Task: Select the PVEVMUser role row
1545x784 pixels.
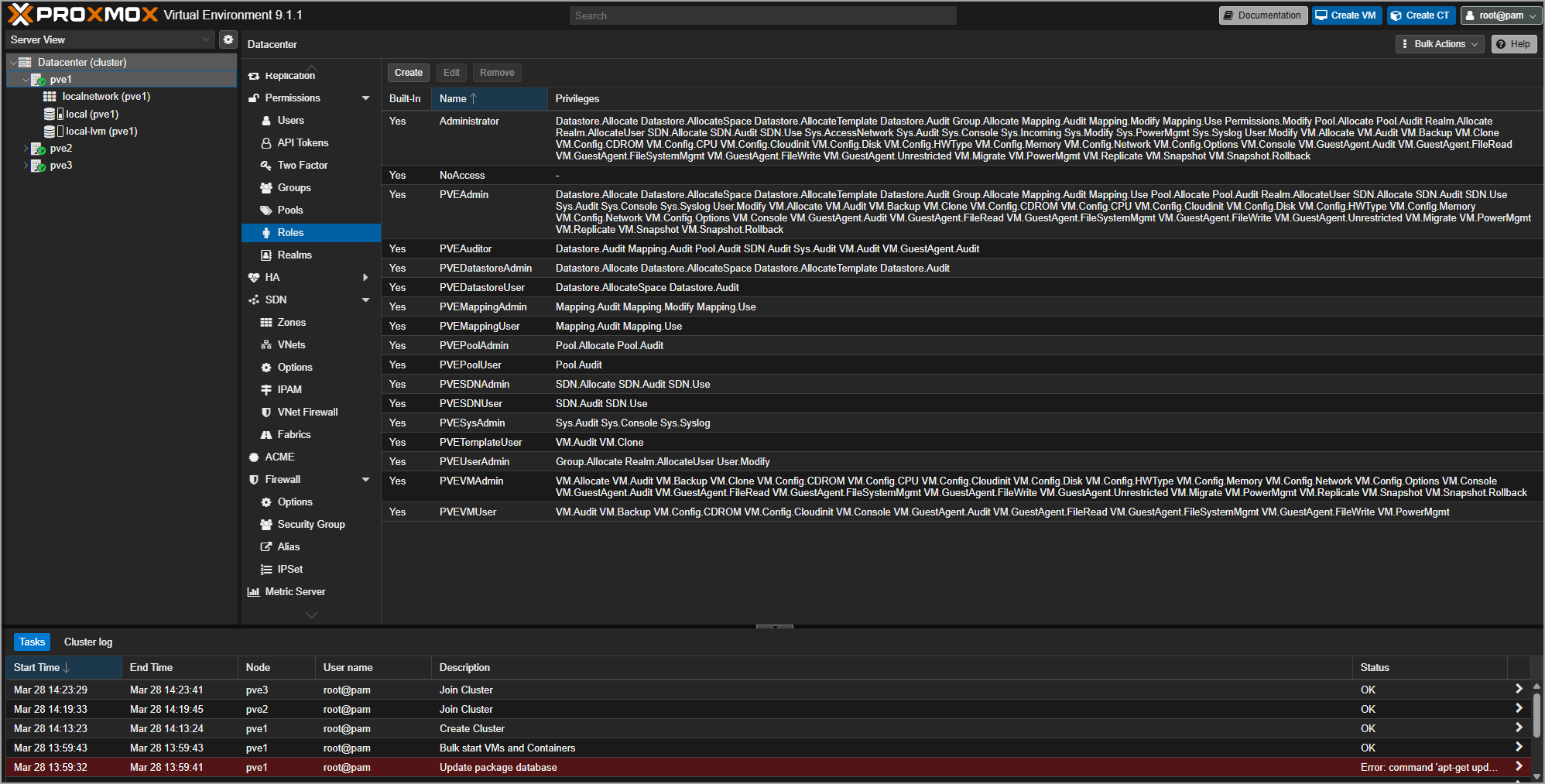Action: click(x=962, y=512)
